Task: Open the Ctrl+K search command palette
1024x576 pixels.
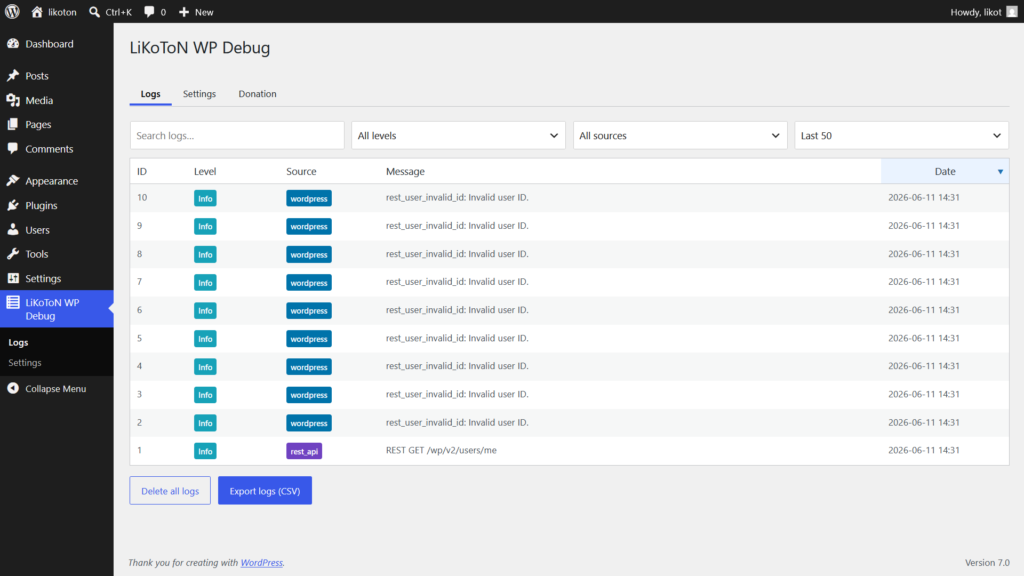Action: coord(110,12)
